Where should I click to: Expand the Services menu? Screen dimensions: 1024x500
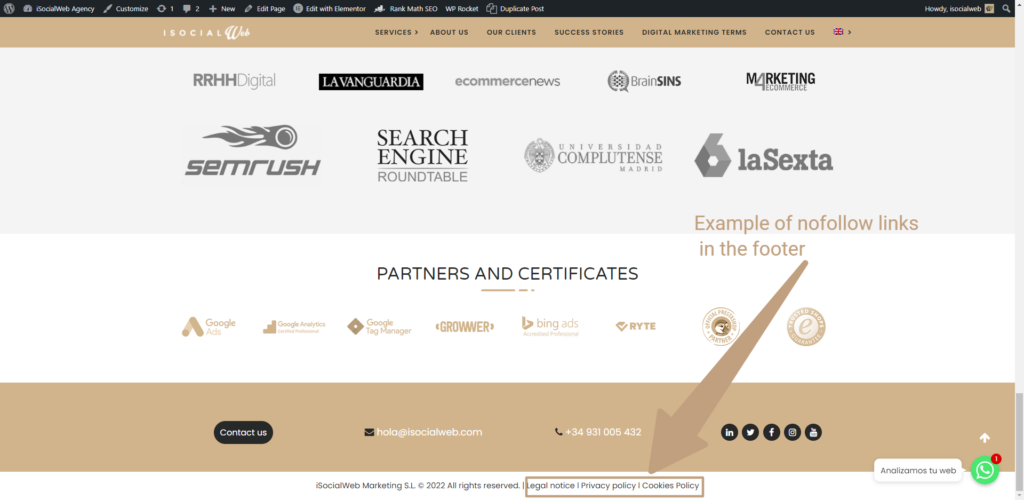[x=396, y=32]
